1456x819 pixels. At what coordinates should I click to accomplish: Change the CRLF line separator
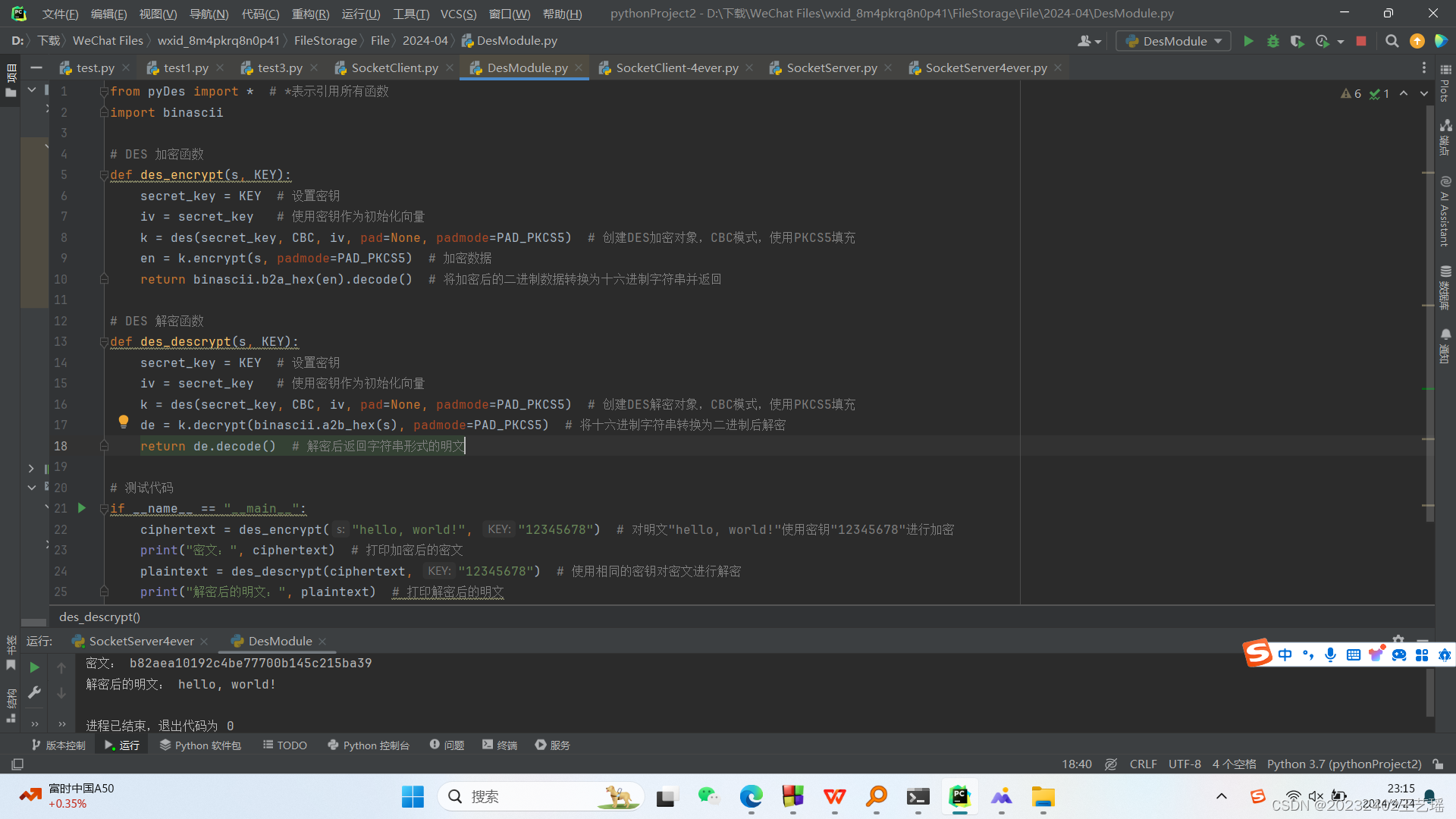[1143, 764]
